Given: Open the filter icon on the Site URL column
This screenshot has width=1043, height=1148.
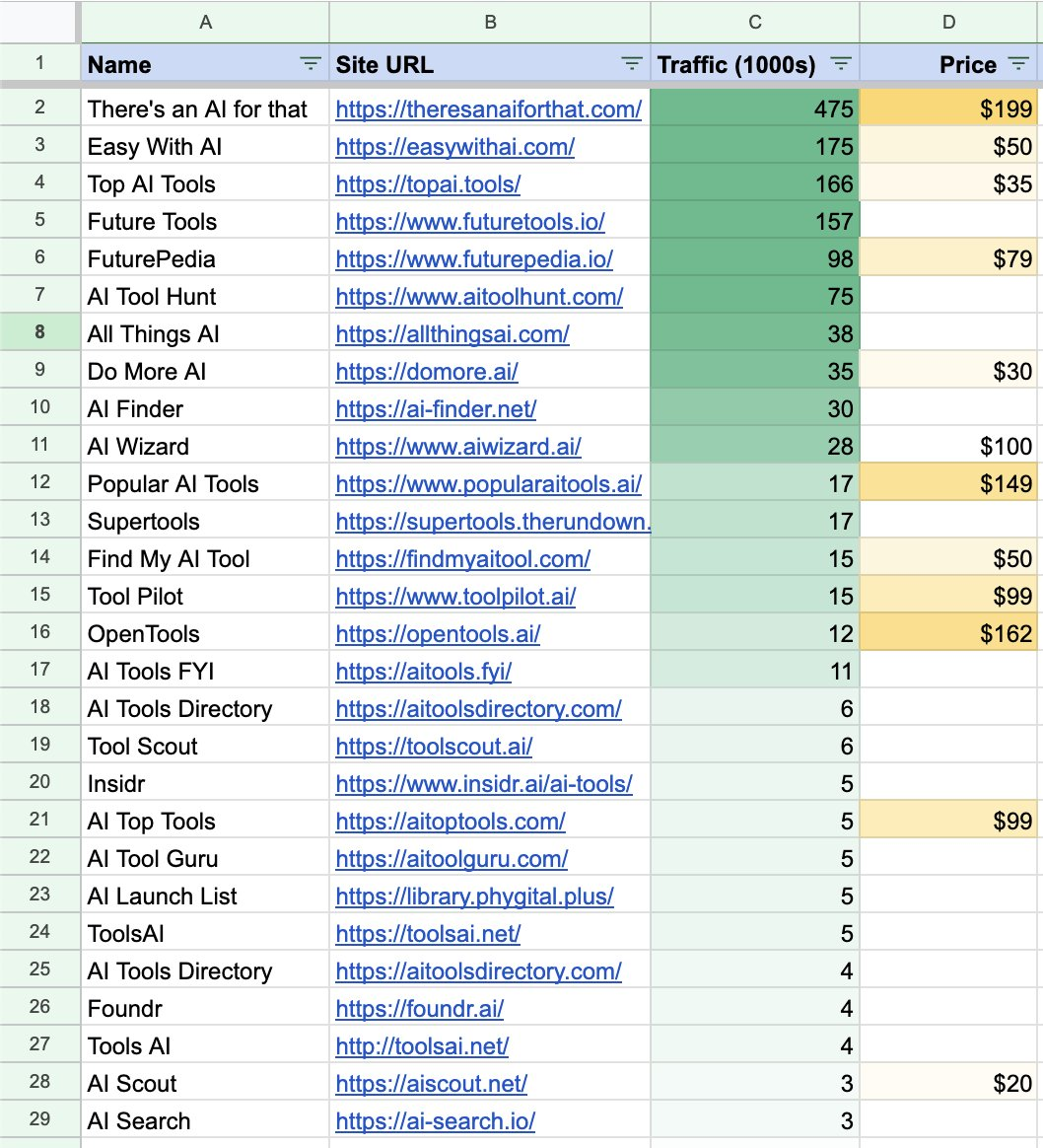Looking at the screenshot, I should click(x=631, y=62).
